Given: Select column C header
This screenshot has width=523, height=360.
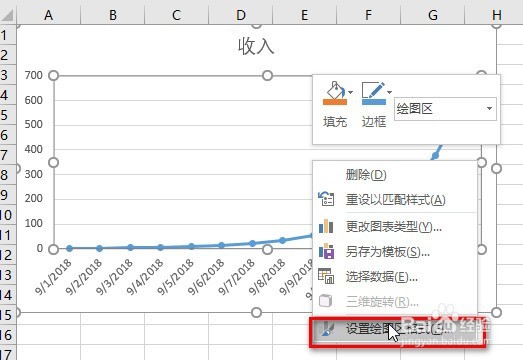Looking at the screenshot, I should (x=176, y=15).
